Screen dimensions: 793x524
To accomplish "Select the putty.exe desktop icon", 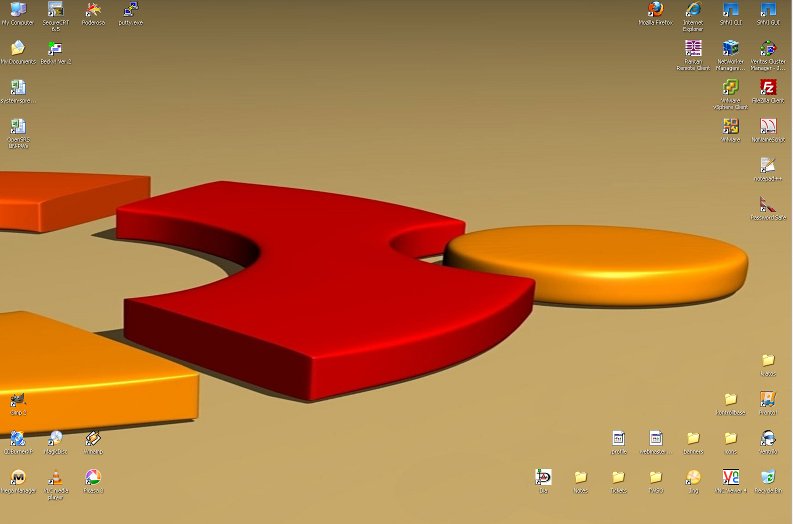I will pyautogui.click(x=130, y=10).
